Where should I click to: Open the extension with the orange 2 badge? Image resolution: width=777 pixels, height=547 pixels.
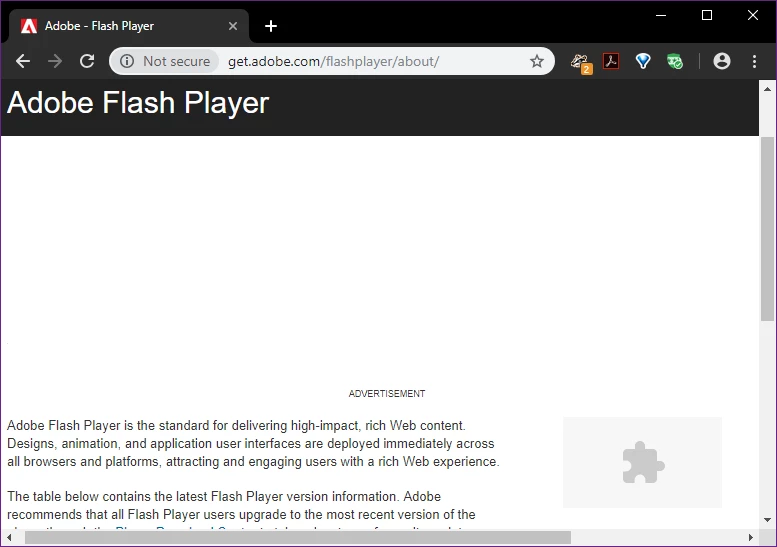(580, 62)
